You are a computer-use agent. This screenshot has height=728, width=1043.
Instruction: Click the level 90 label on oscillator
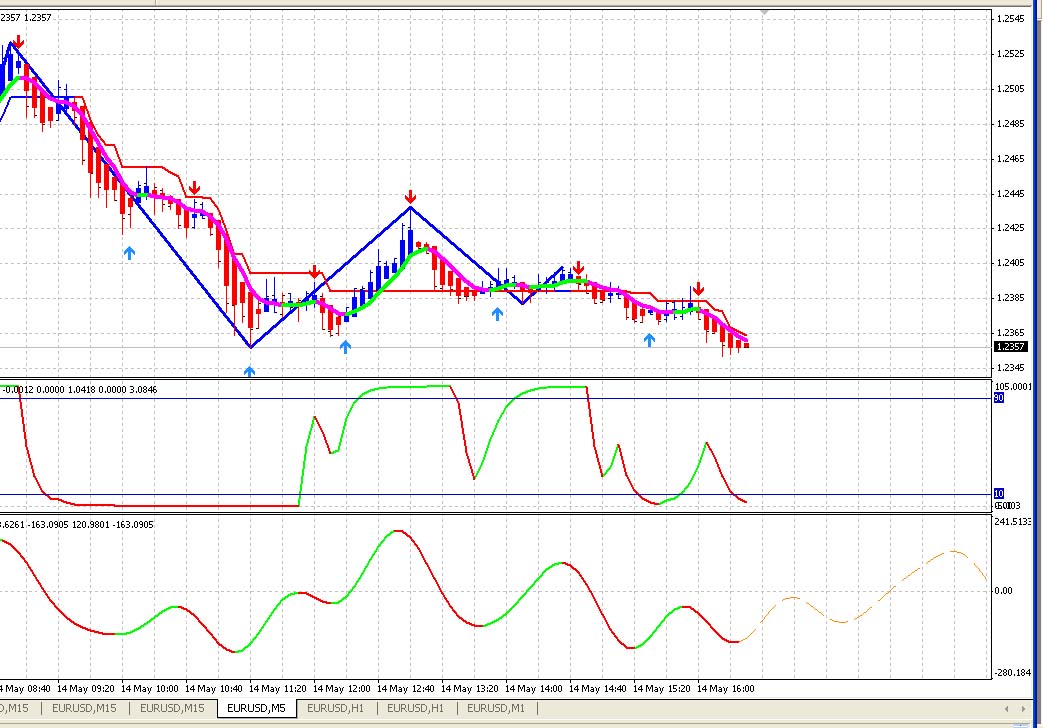click(x=998, y=398)
